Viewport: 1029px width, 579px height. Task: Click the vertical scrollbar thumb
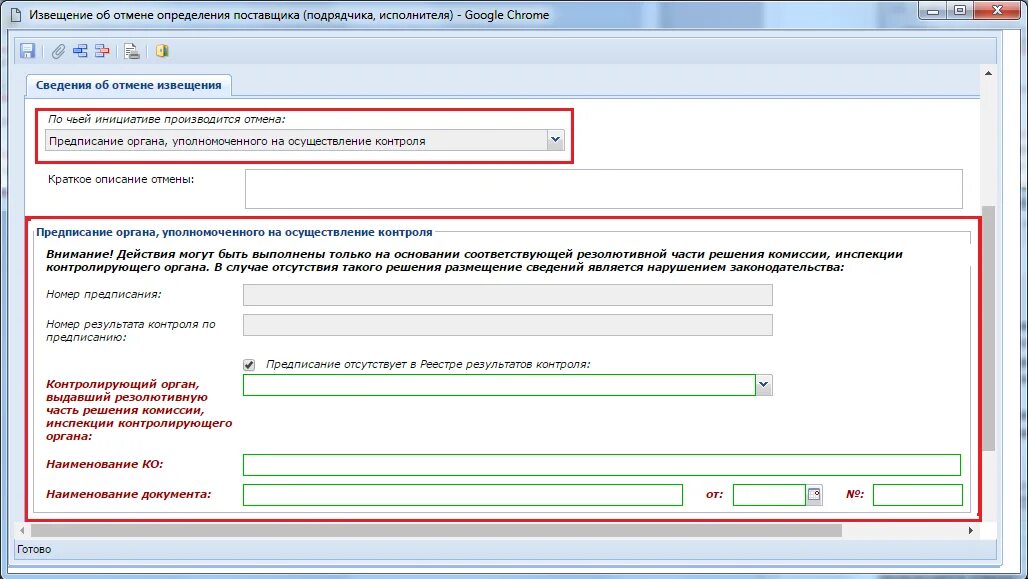(988, 328)
